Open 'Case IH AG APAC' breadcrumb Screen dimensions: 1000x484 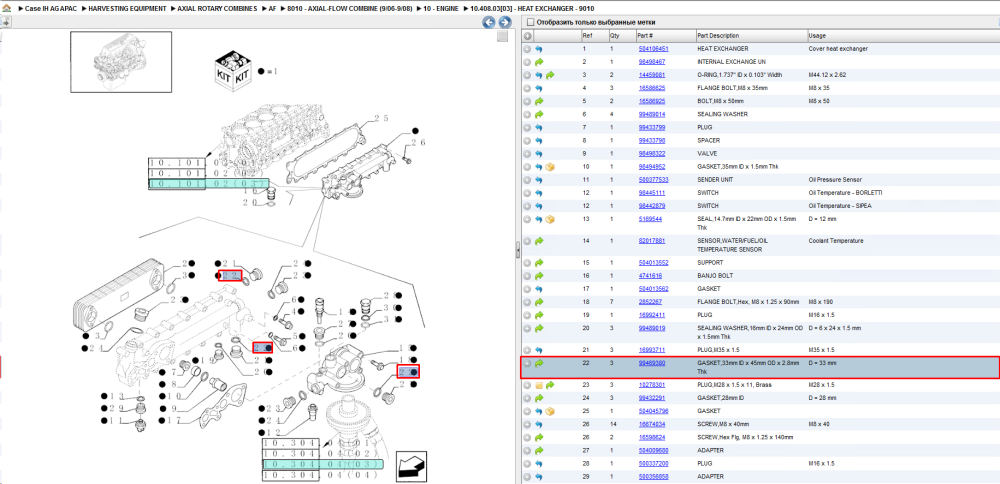(x=51, y=9)
